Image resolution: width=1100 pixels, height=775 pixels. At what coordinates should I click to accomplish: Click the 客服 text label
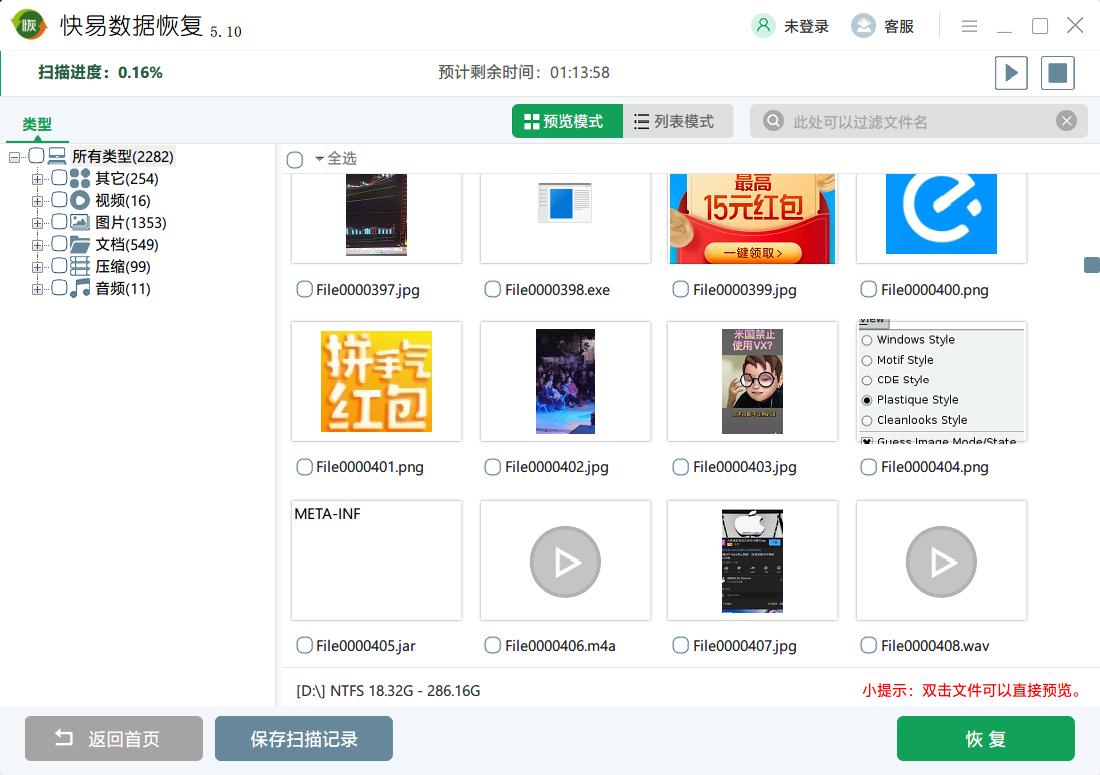(x=899, y=27)
